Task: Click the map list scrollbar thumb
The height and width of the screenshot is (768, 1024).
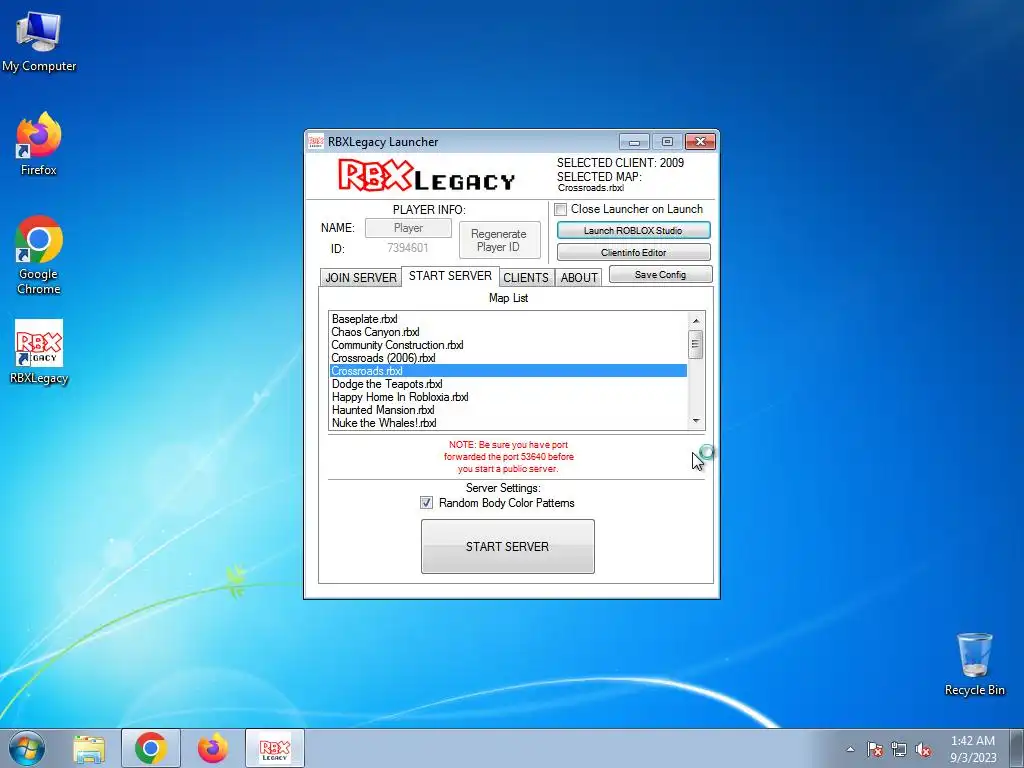Action: point(696,344)
